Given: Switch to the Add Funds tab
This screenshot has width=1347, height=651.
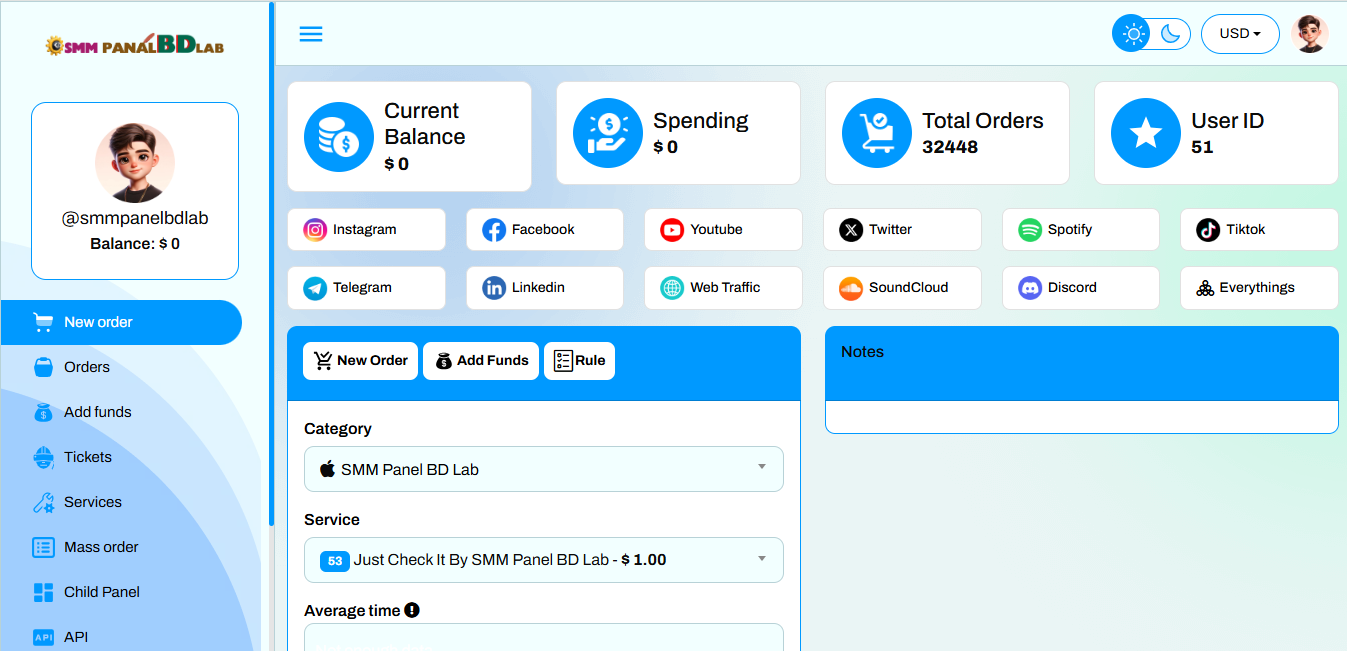Looking at the screenshot, I should (481, 361).
